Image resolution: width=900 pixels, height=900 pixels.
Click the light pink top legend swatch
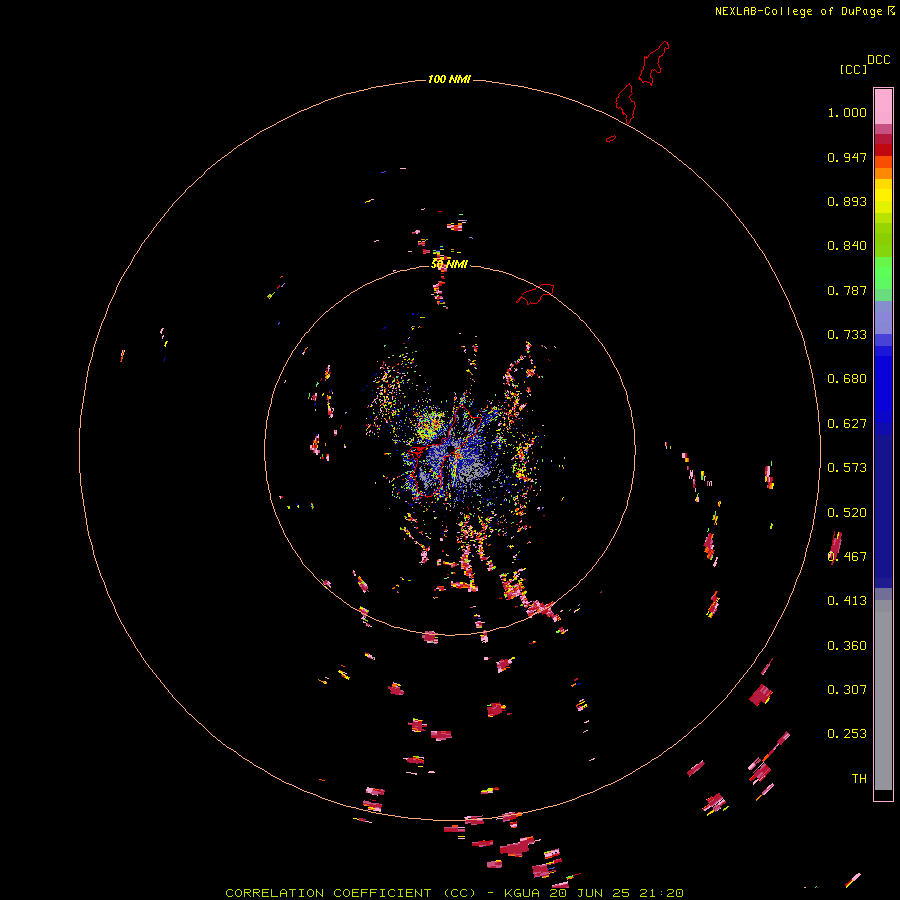pos(883,107)
